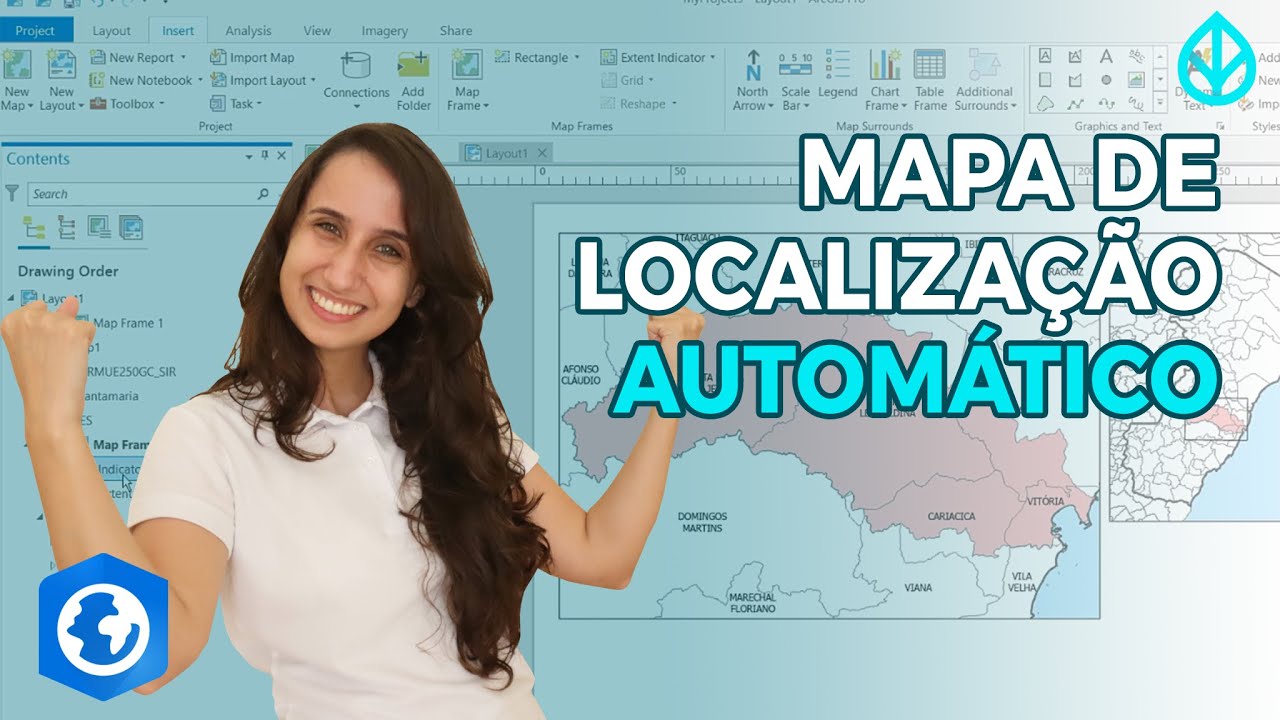The image size is (1280, 720).
Task: Open the Project tab
Action: pyautogui.click(x=36, y=30)
